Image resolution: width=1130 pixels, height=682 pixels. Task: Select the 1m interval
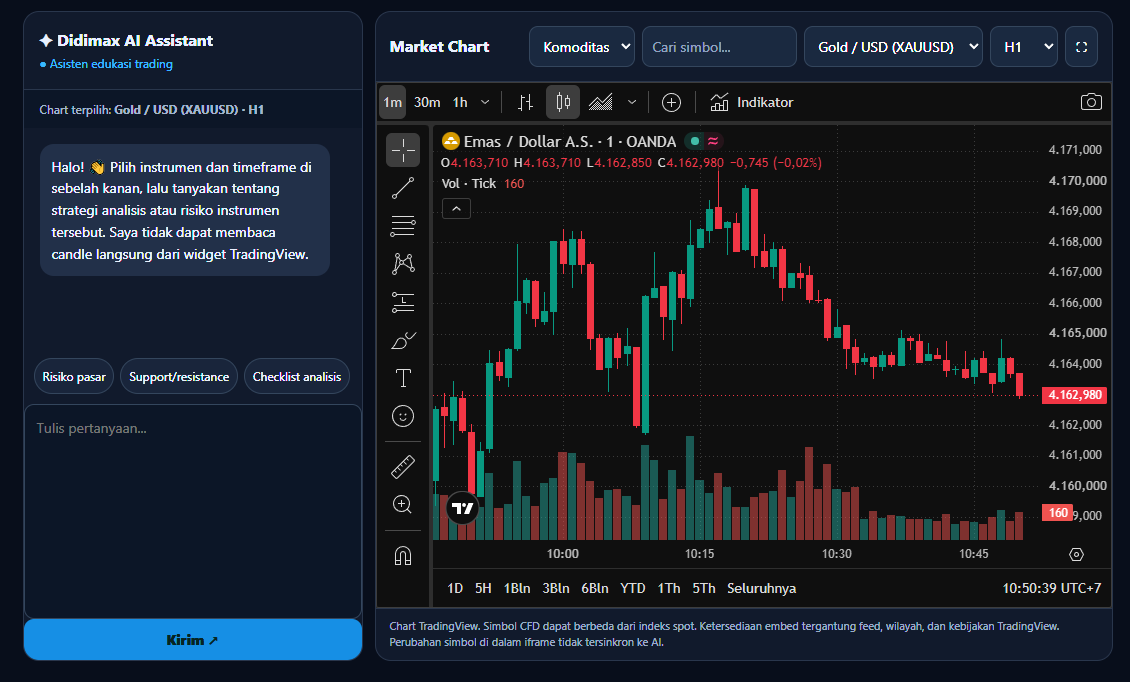point(393,102)
